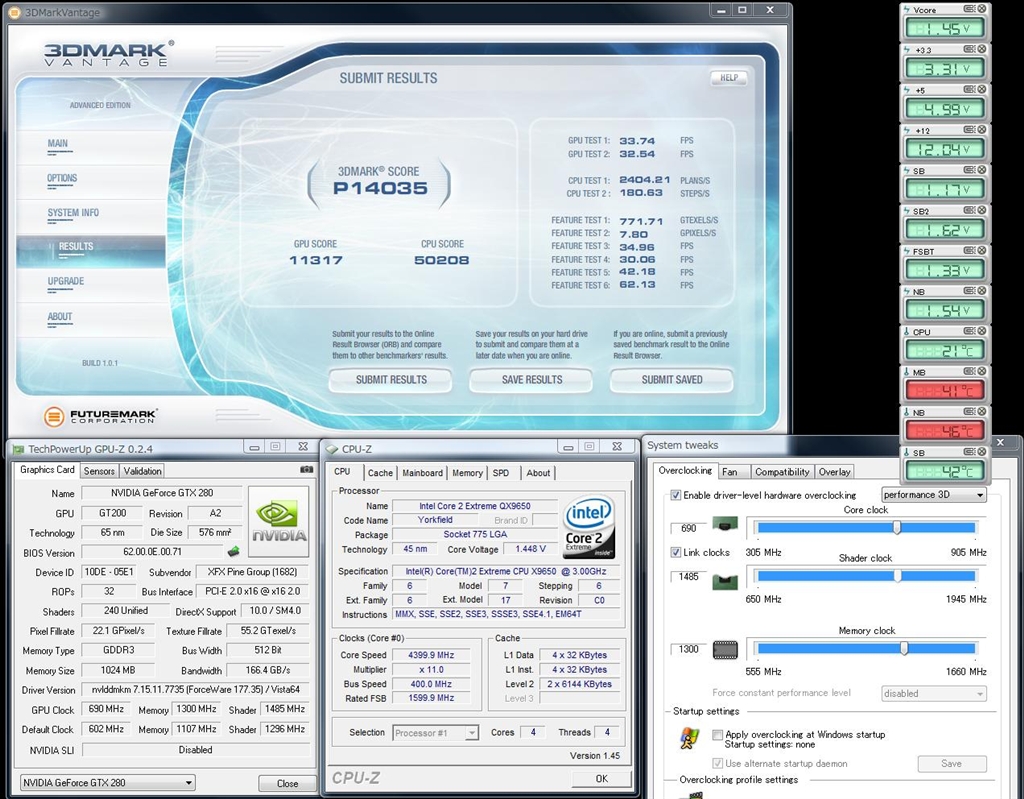Image resolution: width=1024 pixels, height=799 pixels.
Task: Click the Memory clock slider handle
Action: (x=904, y=648)
